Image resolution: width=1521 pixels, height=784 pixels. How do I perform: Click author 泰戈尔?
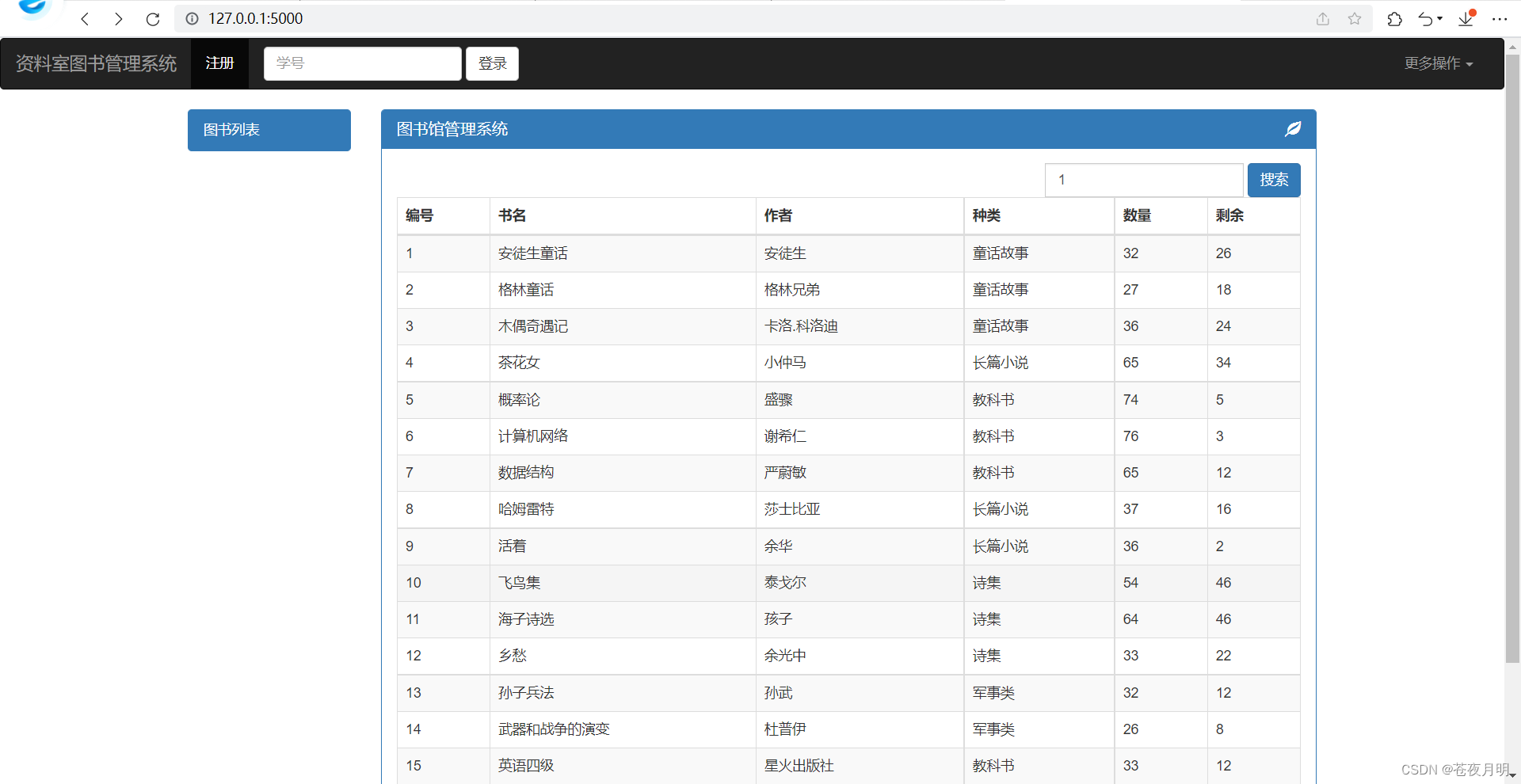pos(785,583)
